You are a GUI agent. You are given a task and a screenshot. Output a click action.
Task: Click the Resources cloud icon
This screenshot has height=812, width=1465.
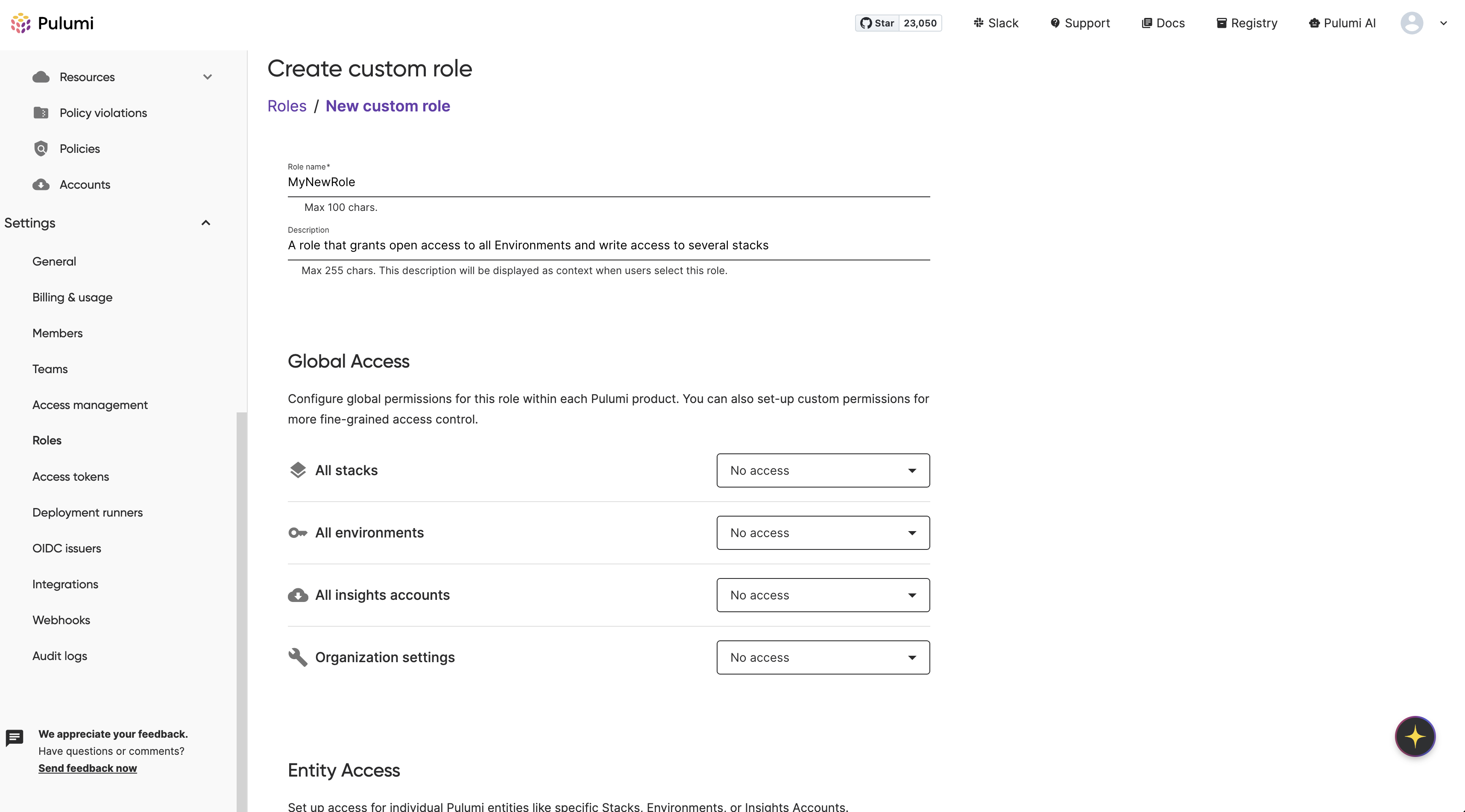pos(41,77)
